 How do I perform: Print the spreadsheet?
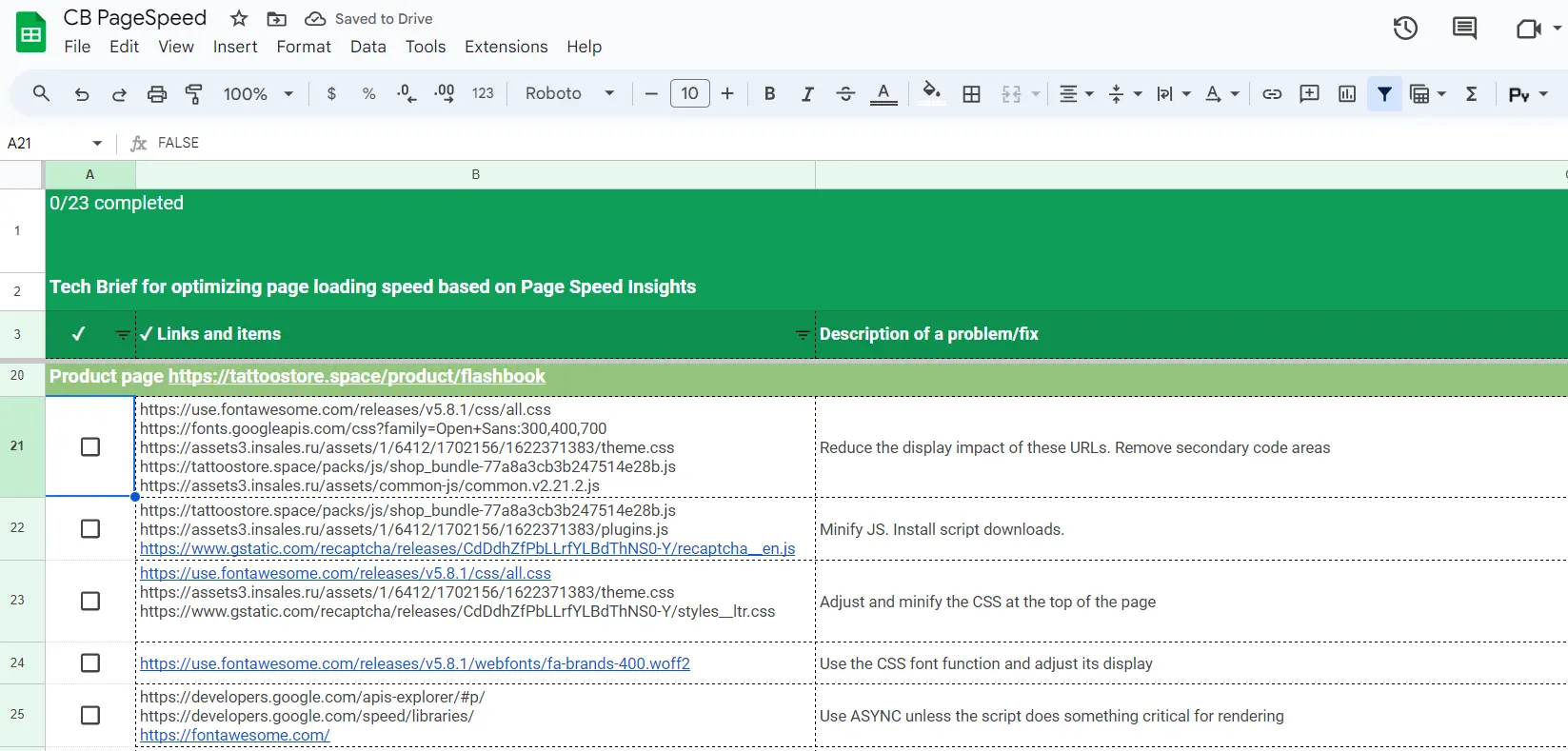pos(157,93)
